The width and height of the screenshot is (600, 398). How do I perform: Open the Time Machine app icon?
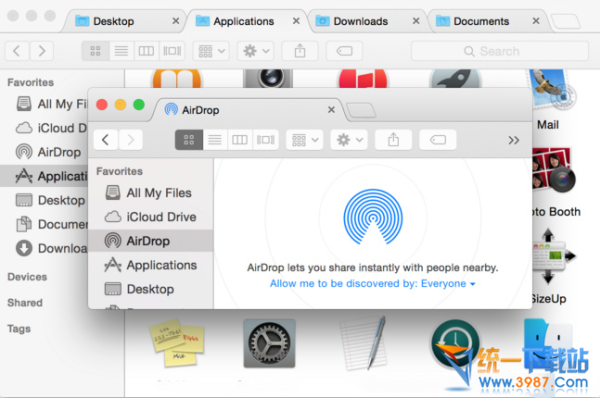455,343
